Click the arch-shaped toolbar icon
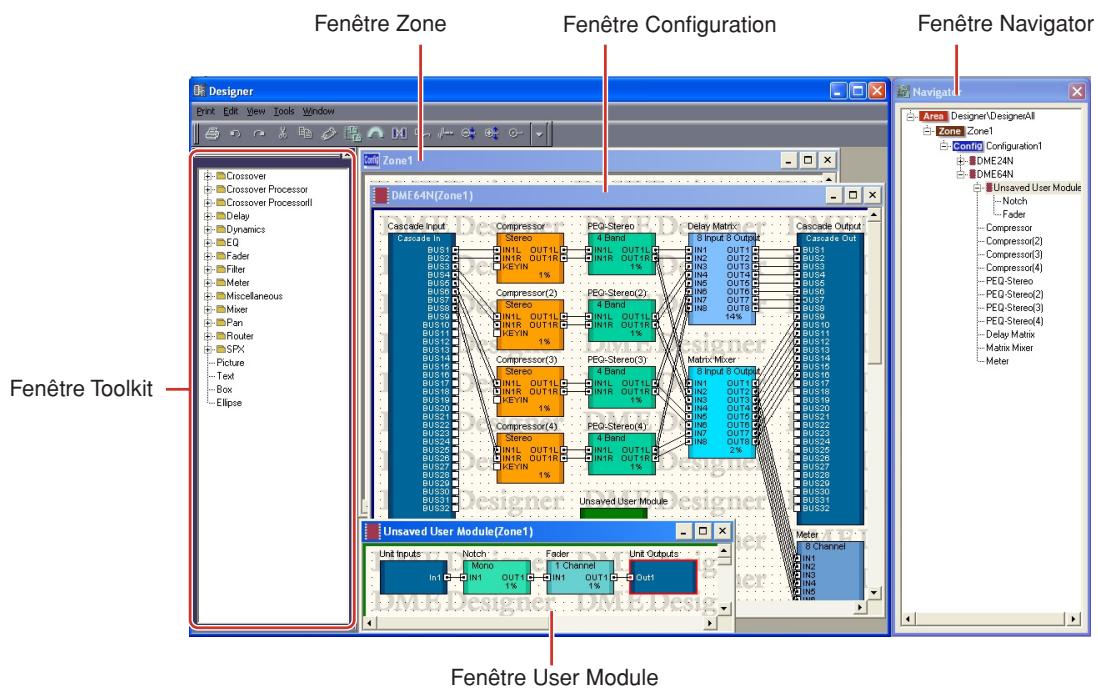This screenshot has width=1098, height=690. (x=375, y=132)
